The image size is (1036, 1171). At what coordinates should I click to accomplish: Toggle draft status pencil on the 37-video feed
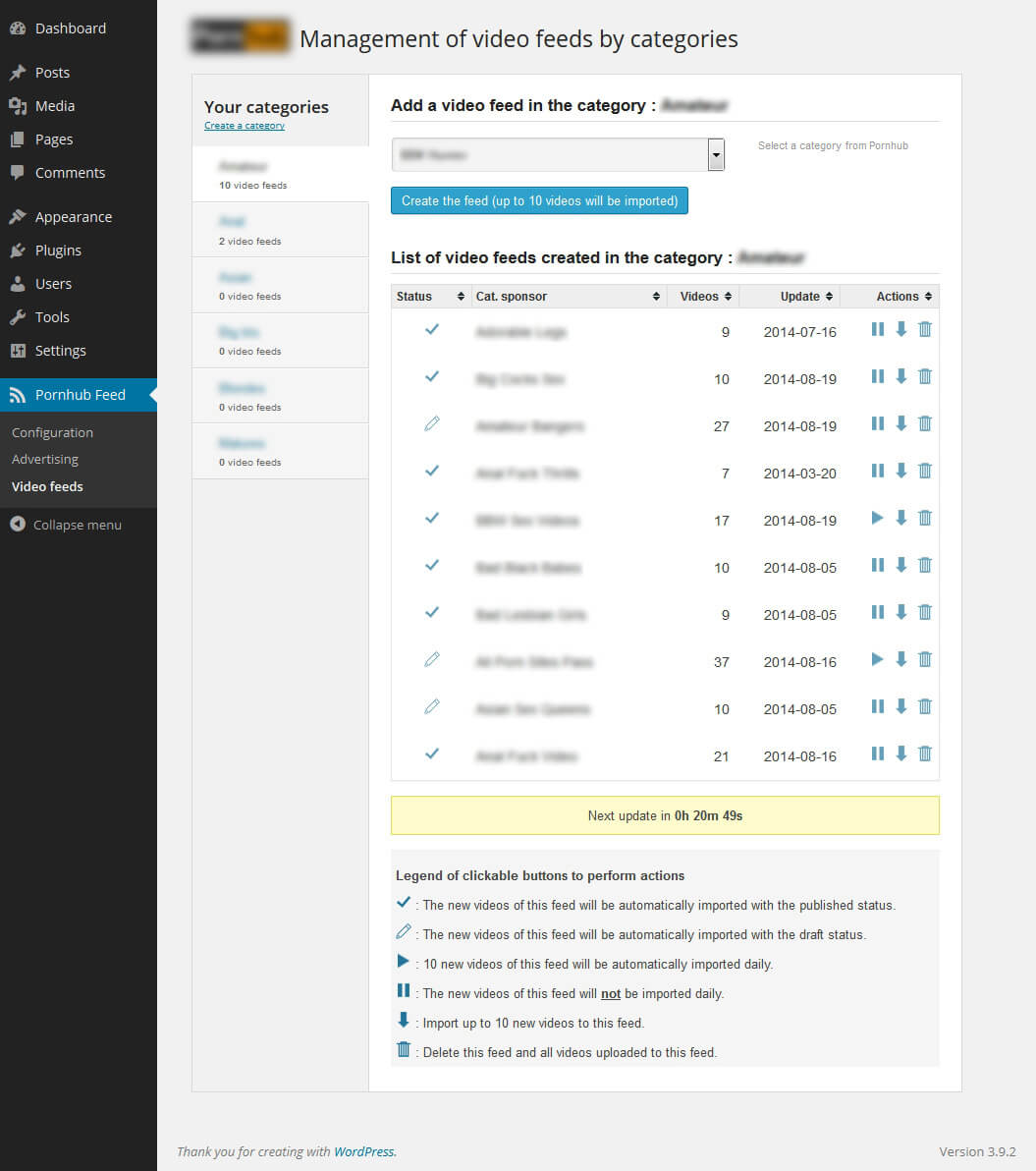pos(431,658)
